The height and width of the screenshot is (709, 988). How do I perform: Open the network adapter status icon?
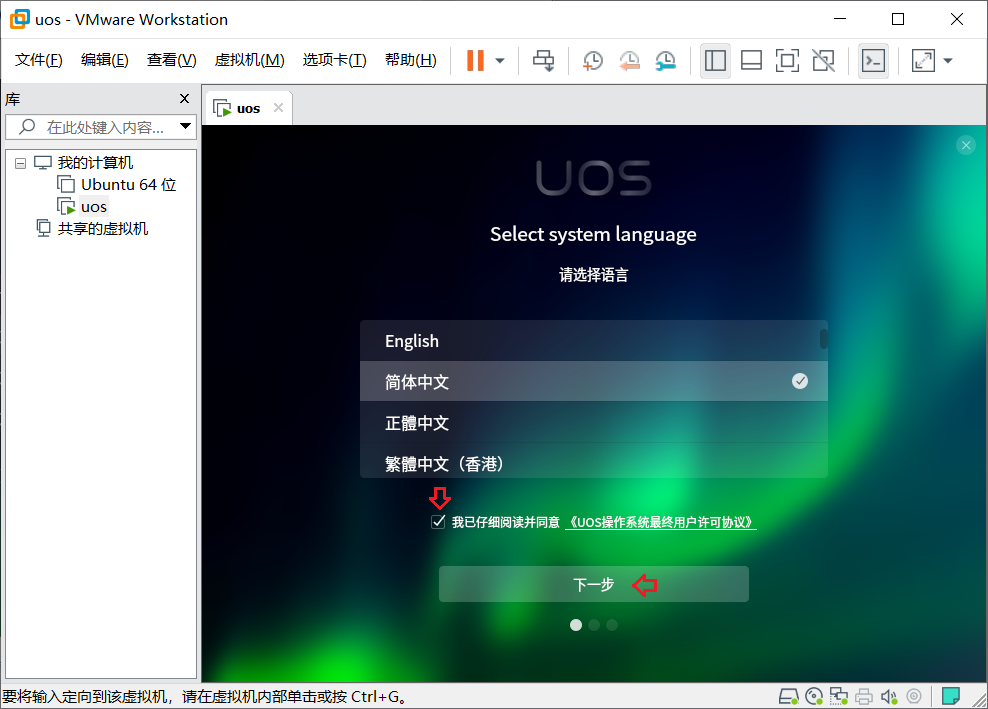838,696
